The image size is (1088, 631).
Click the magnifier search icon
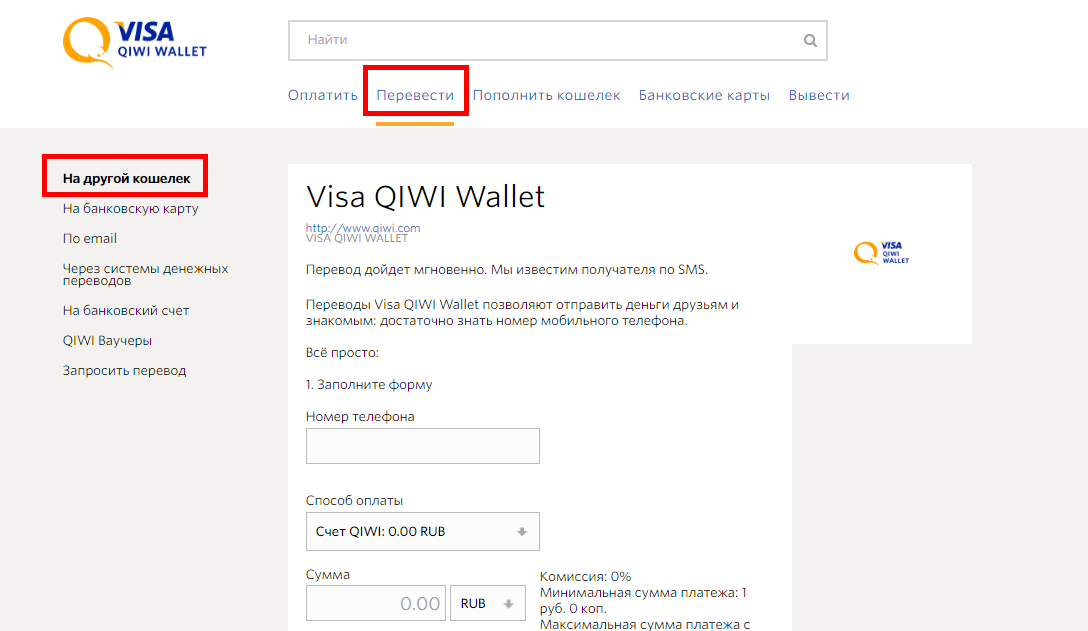click(x=810, y=40)
